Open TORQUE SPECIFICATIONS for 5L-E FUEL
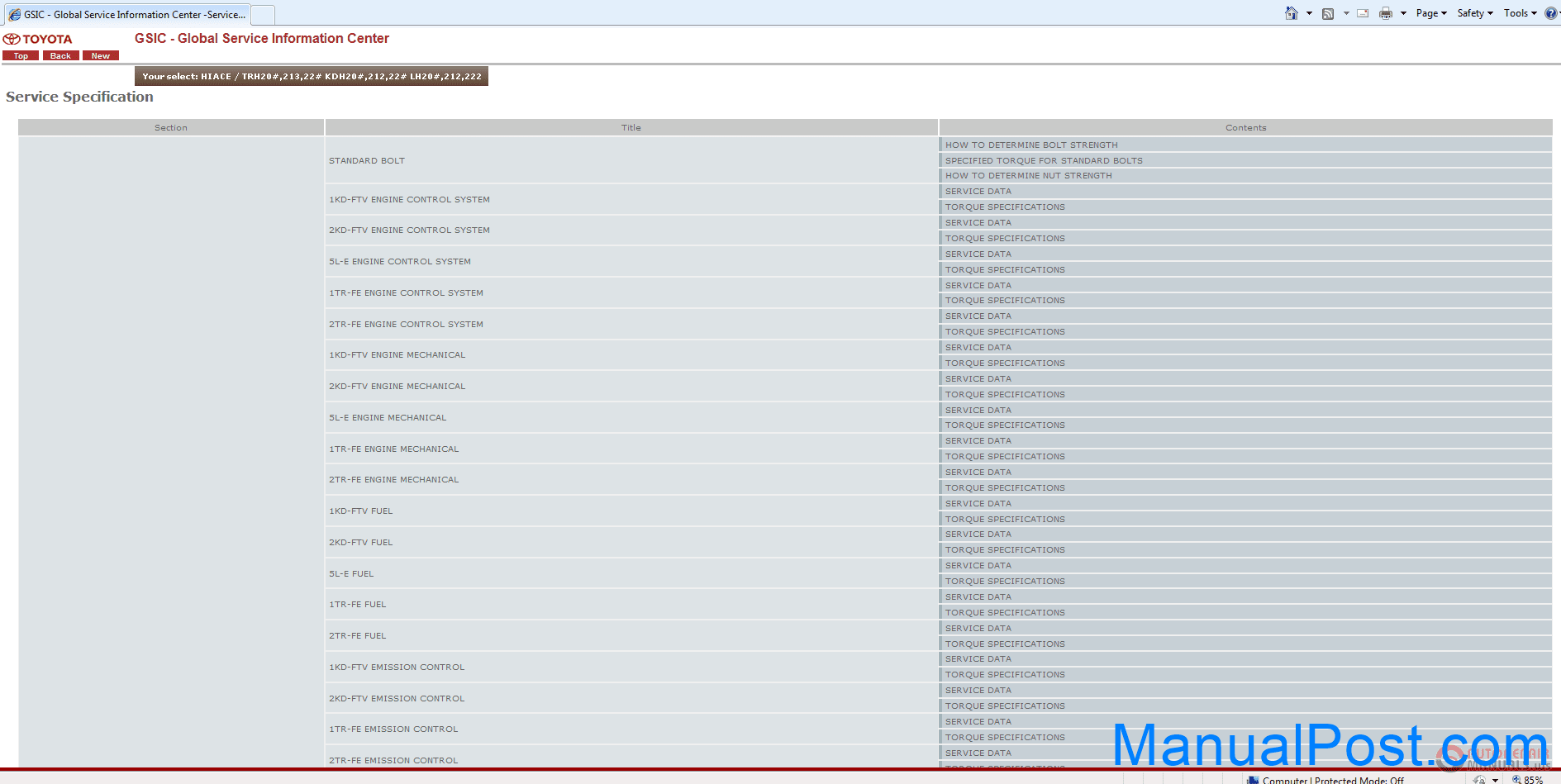Screen dimensions: 1561x784 pyautogui.click(x=1005, y=581)
